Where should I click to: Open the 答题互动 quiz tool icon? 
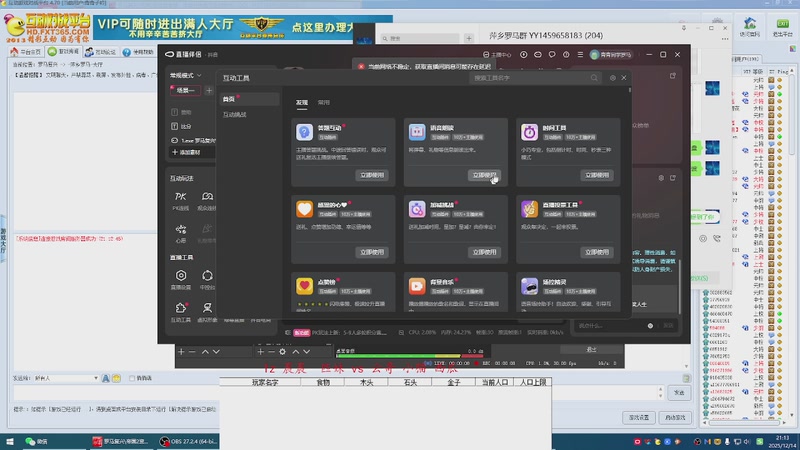[x=304, y=132]
